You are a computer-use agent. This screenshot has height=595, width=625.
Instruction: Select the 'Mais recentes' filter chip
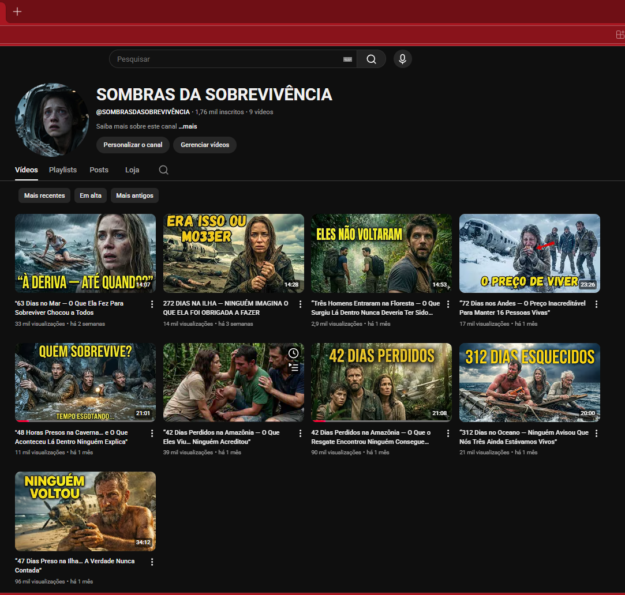tap(44, 196)
